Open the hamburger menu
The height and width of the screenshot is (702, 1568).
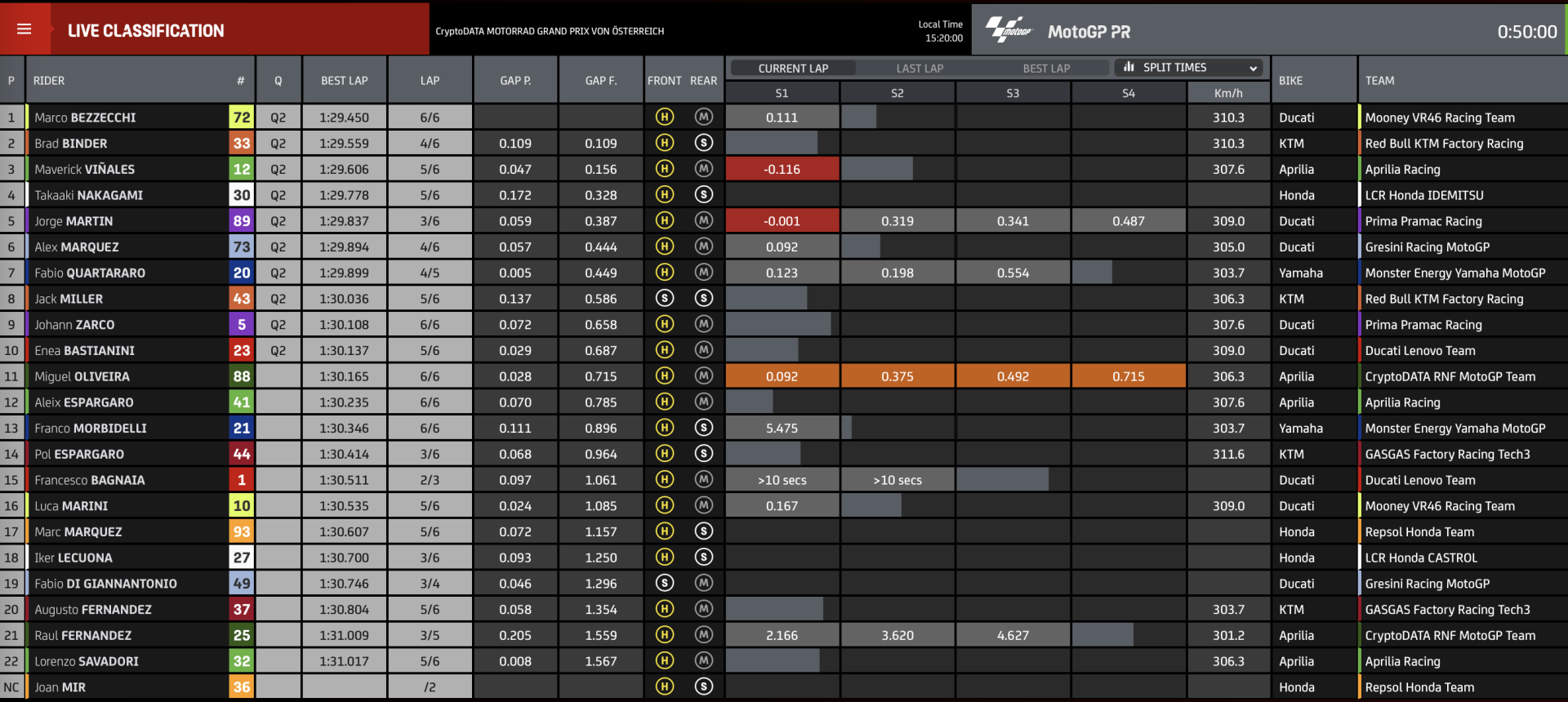24,29
